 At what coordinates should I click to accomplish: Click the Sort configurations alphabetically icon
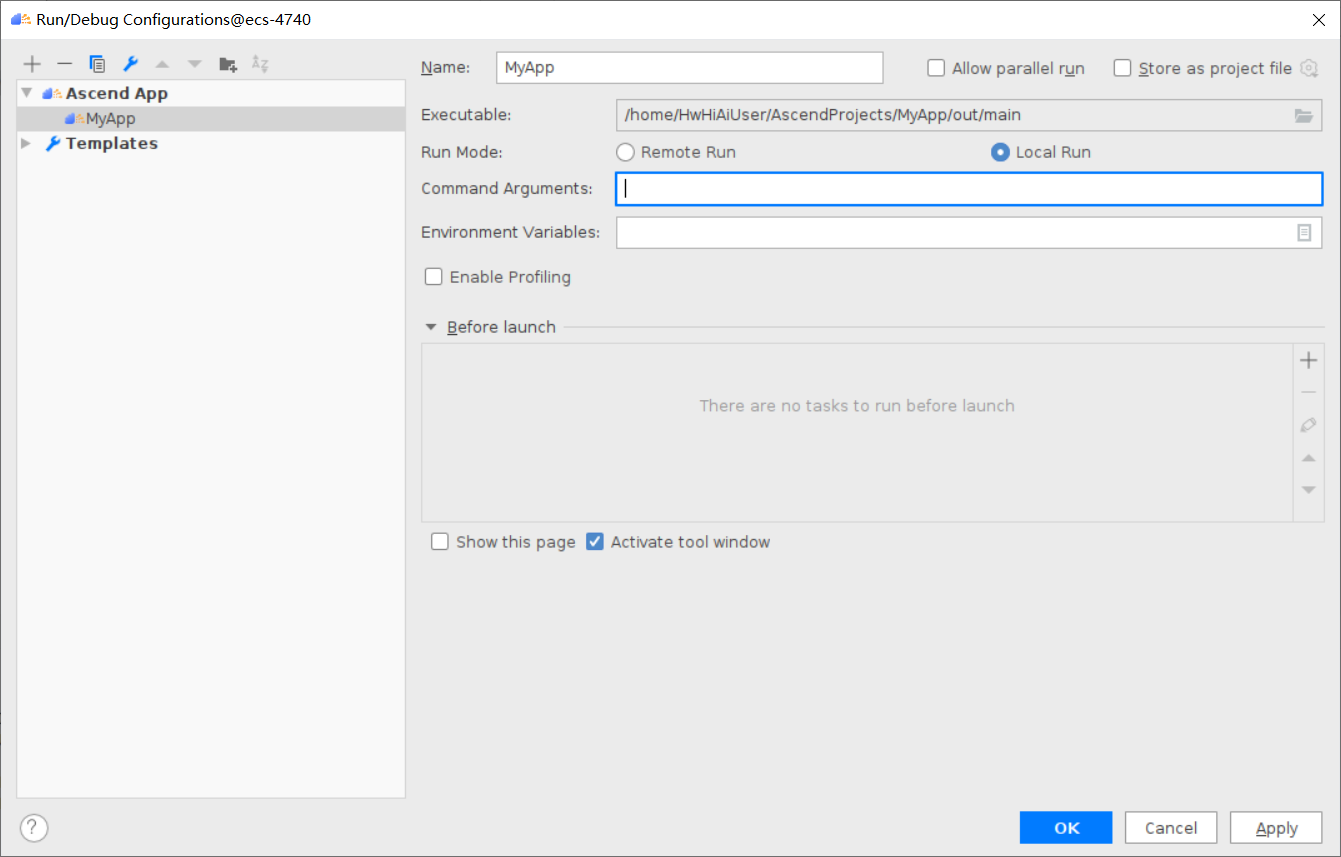coord(260,64)
